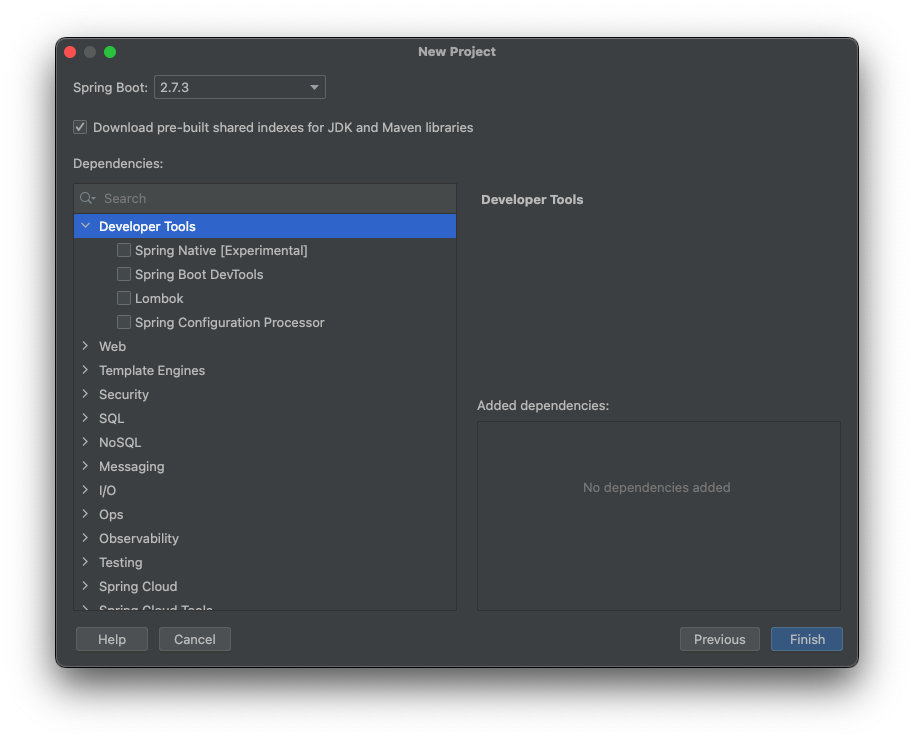Expand the Testing category chevron
914x741 pixels.
[x=86, y=561]
